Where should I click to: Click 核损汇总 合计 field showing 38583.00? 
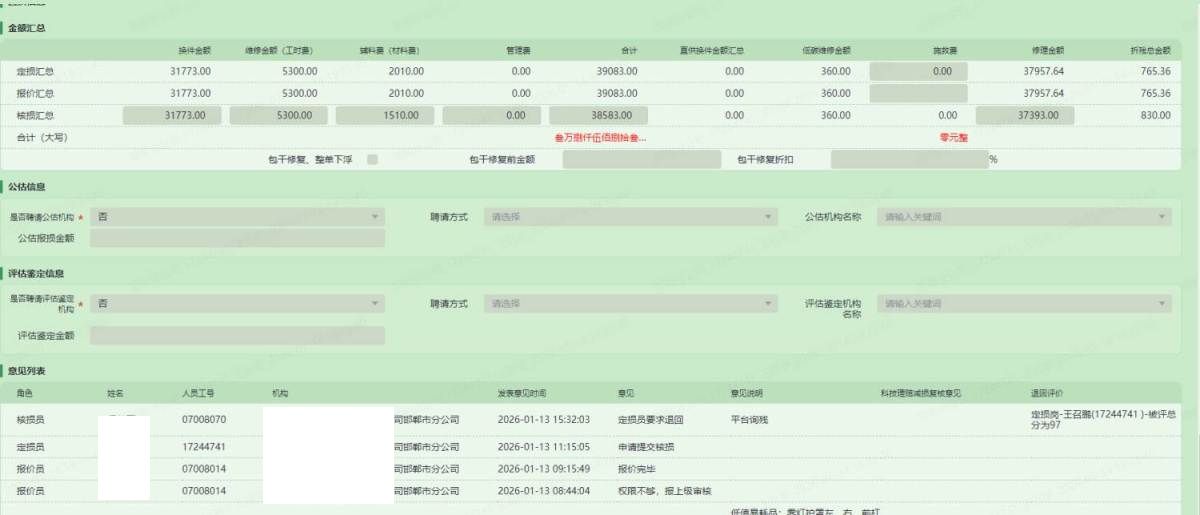click(598, 115)
